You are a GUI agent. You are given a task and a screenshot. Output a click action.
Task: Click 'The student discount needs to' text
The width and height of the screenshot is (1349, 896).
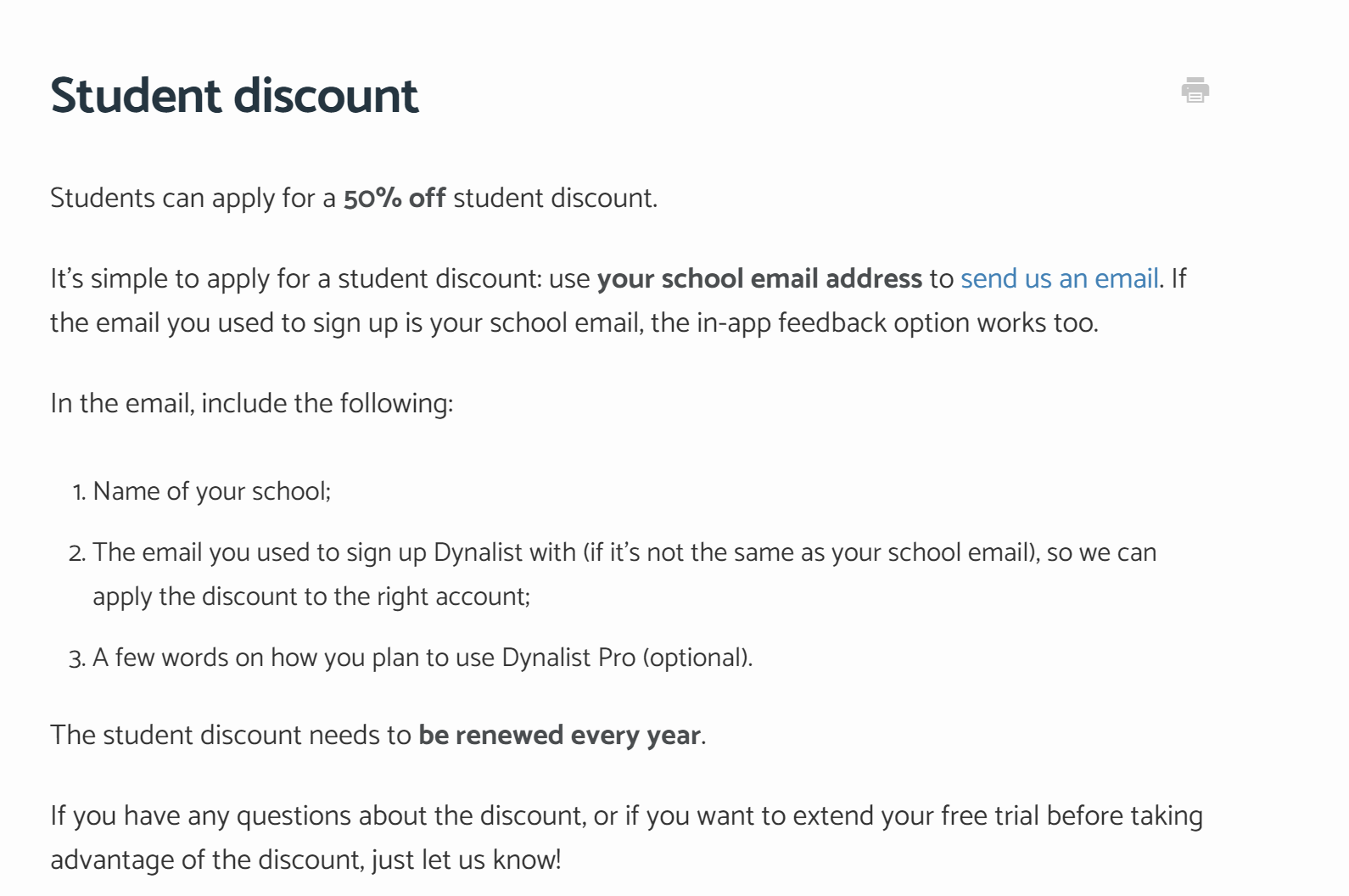tap(231, 735)
